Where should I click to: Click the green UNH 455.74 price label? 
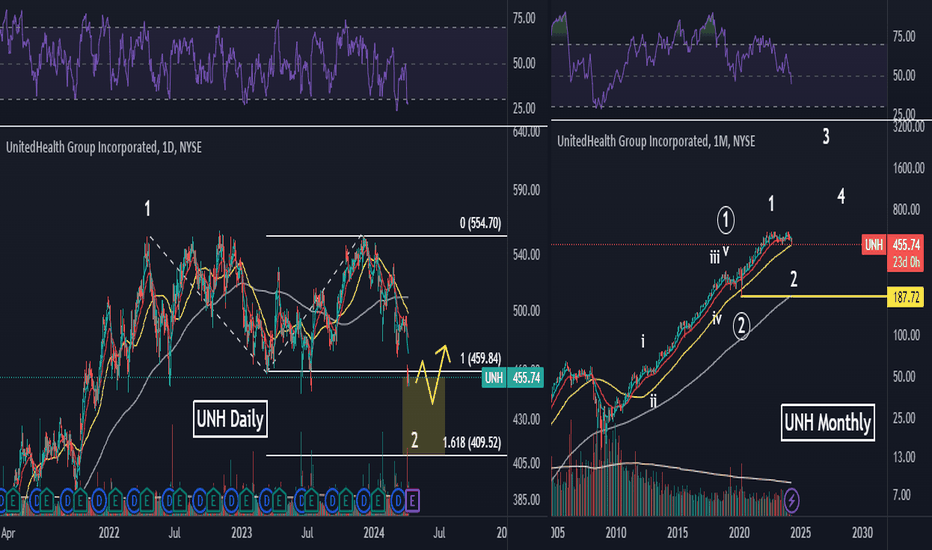(x=513, y=378)
